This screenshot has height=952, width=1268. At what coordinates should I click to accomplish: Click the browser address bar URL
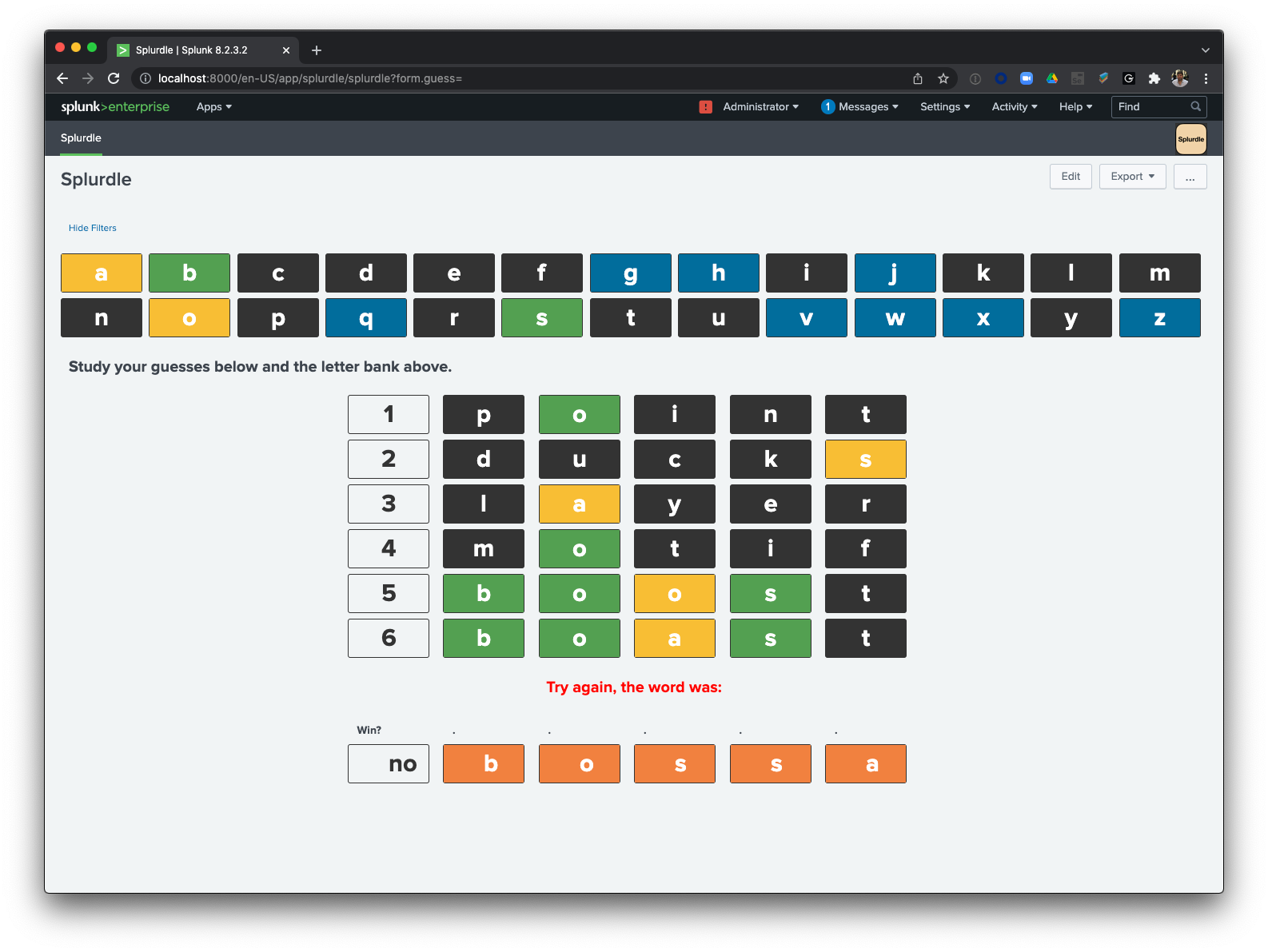310,78
